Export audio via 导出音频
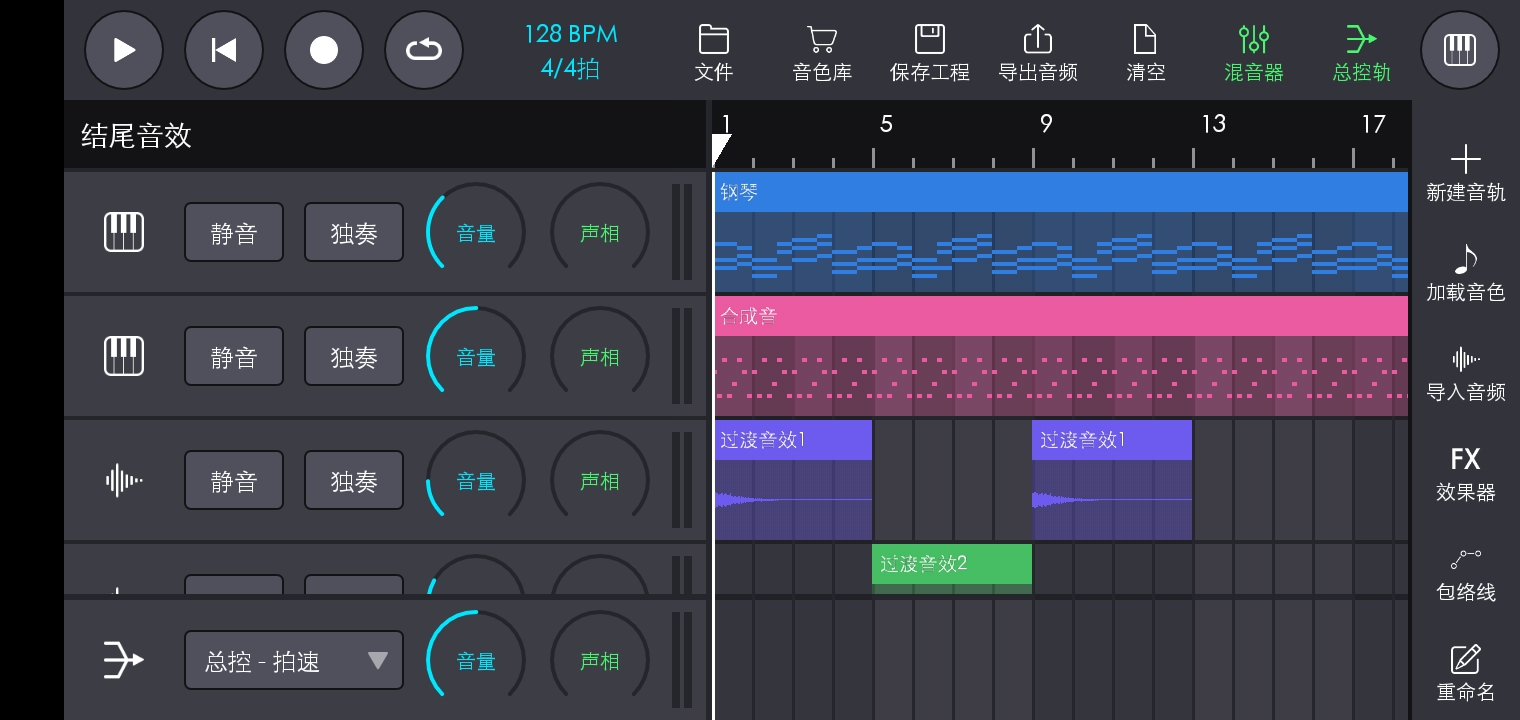The width and height of the screenshot is (1520, 720). [1038, 52]
